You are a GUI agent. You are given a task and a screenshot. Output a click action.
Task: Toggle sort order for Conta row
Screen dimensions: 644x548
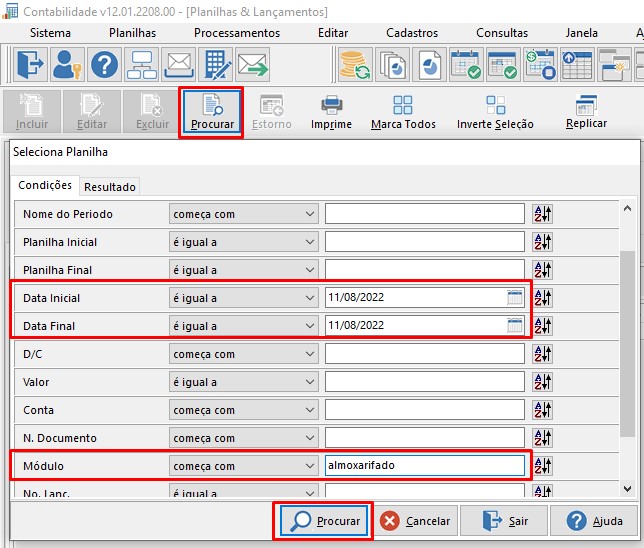pyautogui.click(x=543, y=410)
